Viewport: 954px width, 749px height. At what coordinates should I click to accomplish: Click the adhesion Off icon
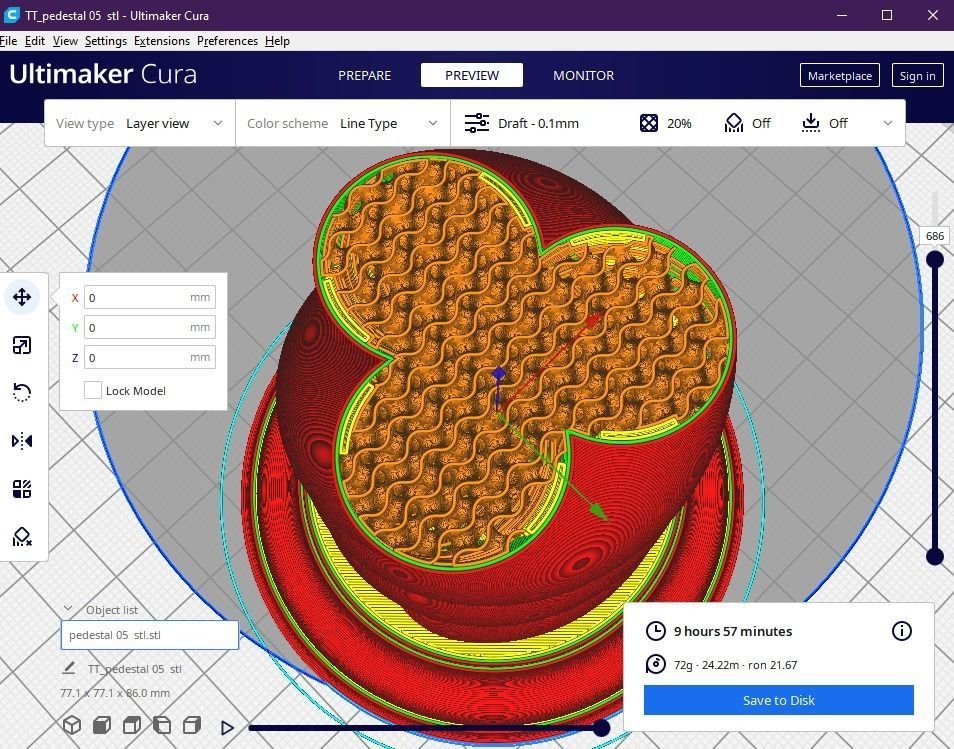pyautogui.click(x=810, y=123)
